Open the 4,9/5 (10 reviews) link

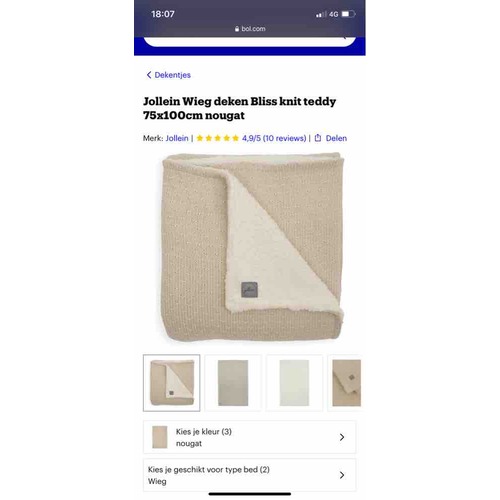pyautogui.click(x=274, y=138)
